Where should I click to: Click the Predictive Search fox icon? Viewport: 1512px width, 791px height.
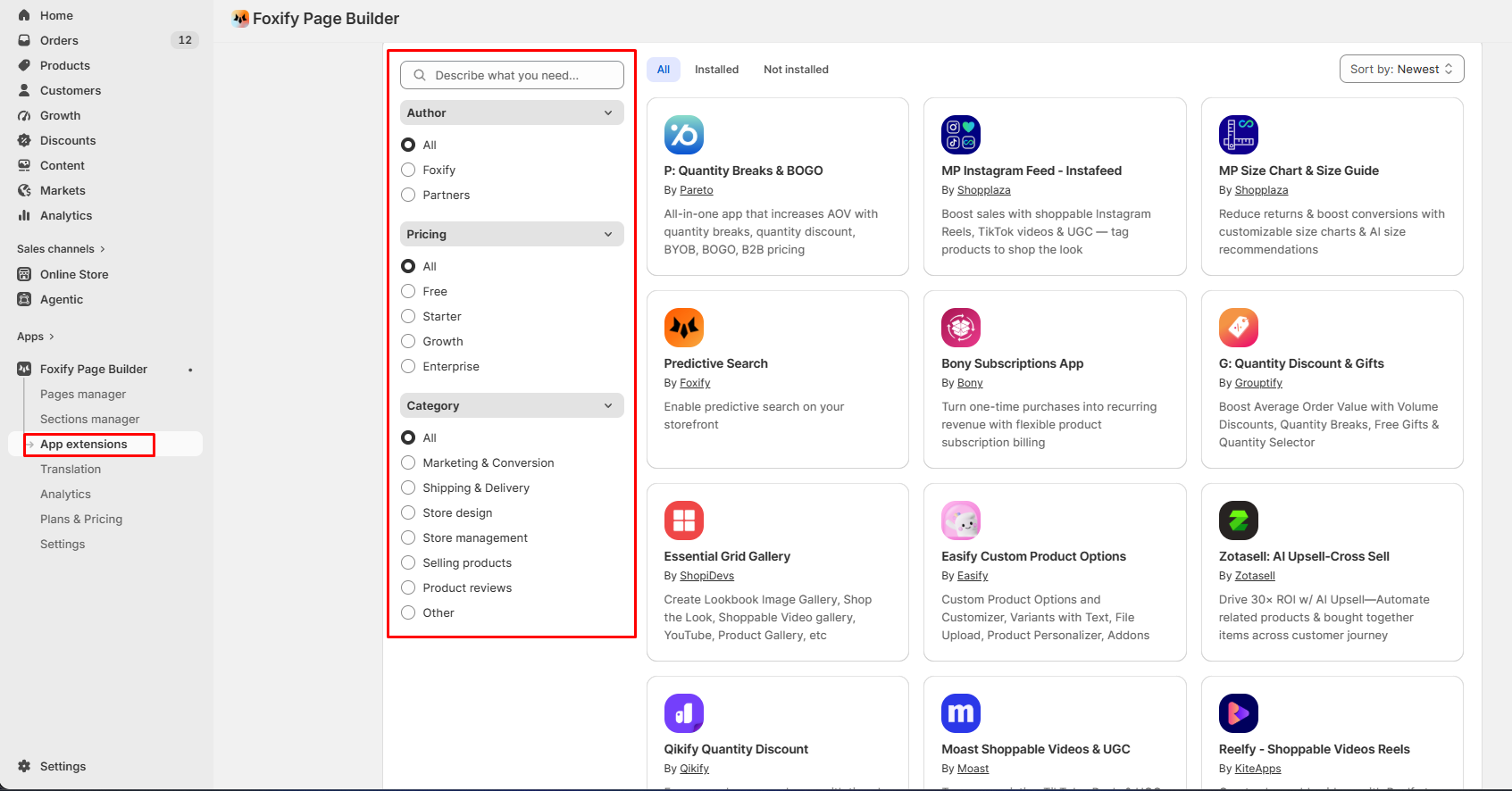[684, 328]
